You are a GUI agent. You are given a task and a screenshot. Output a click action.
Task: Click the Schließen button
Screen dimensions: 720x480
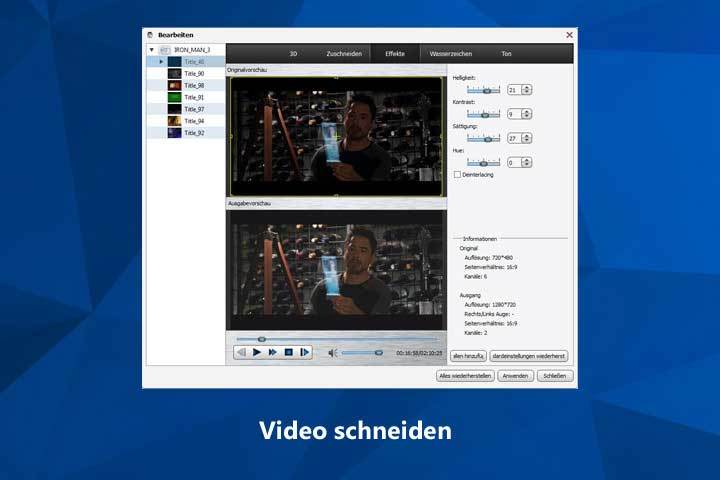click(x=555, y=376)
